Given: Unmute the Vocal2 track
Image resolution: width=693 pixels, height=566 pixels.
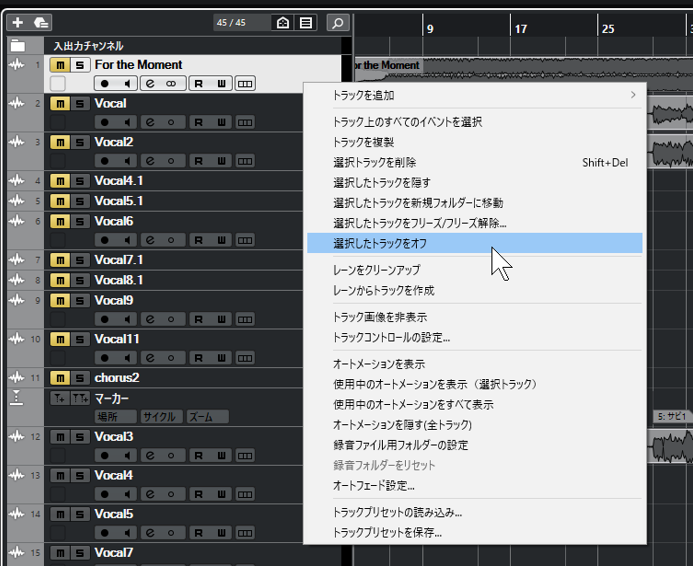Looking at the screenshot, I should pos(60,142).
